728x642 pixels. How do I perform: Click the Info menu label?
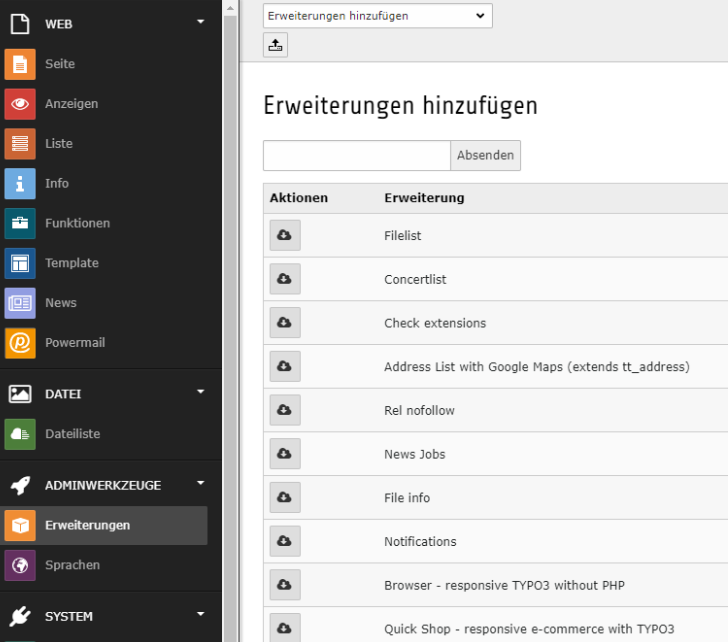coord(57,184)
